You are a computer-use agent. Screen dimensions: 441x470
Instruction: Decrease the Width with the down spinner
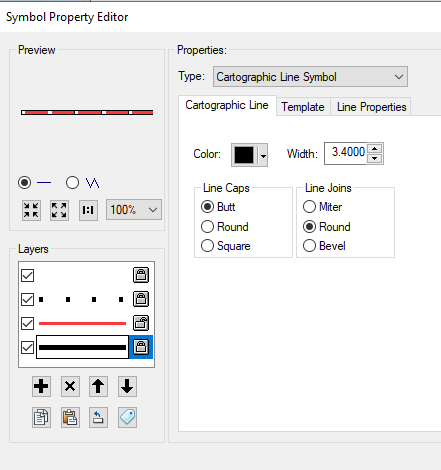(x=375, y=159)
